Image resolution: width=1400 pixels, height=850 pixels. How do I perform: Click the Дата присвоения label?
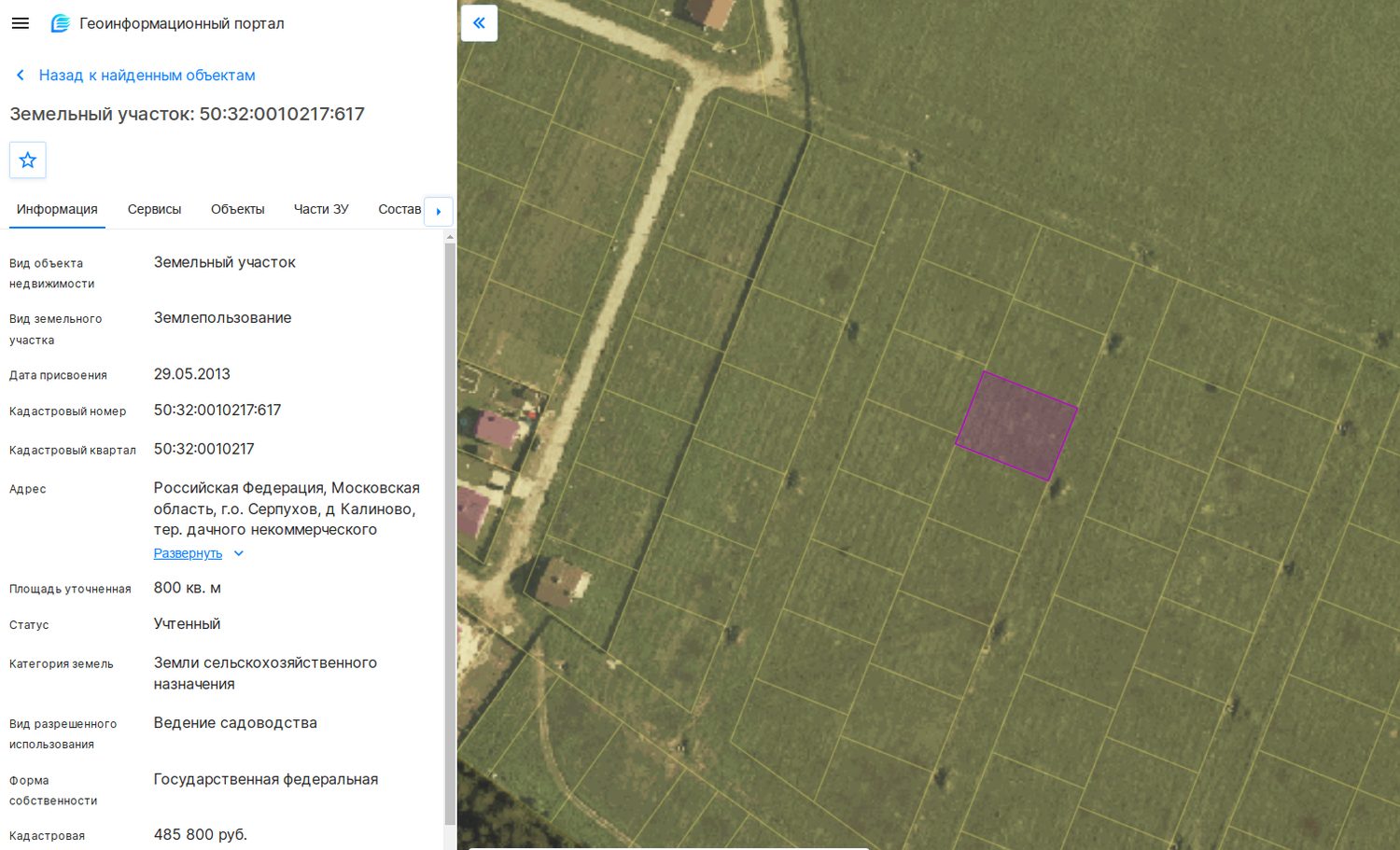58,375
